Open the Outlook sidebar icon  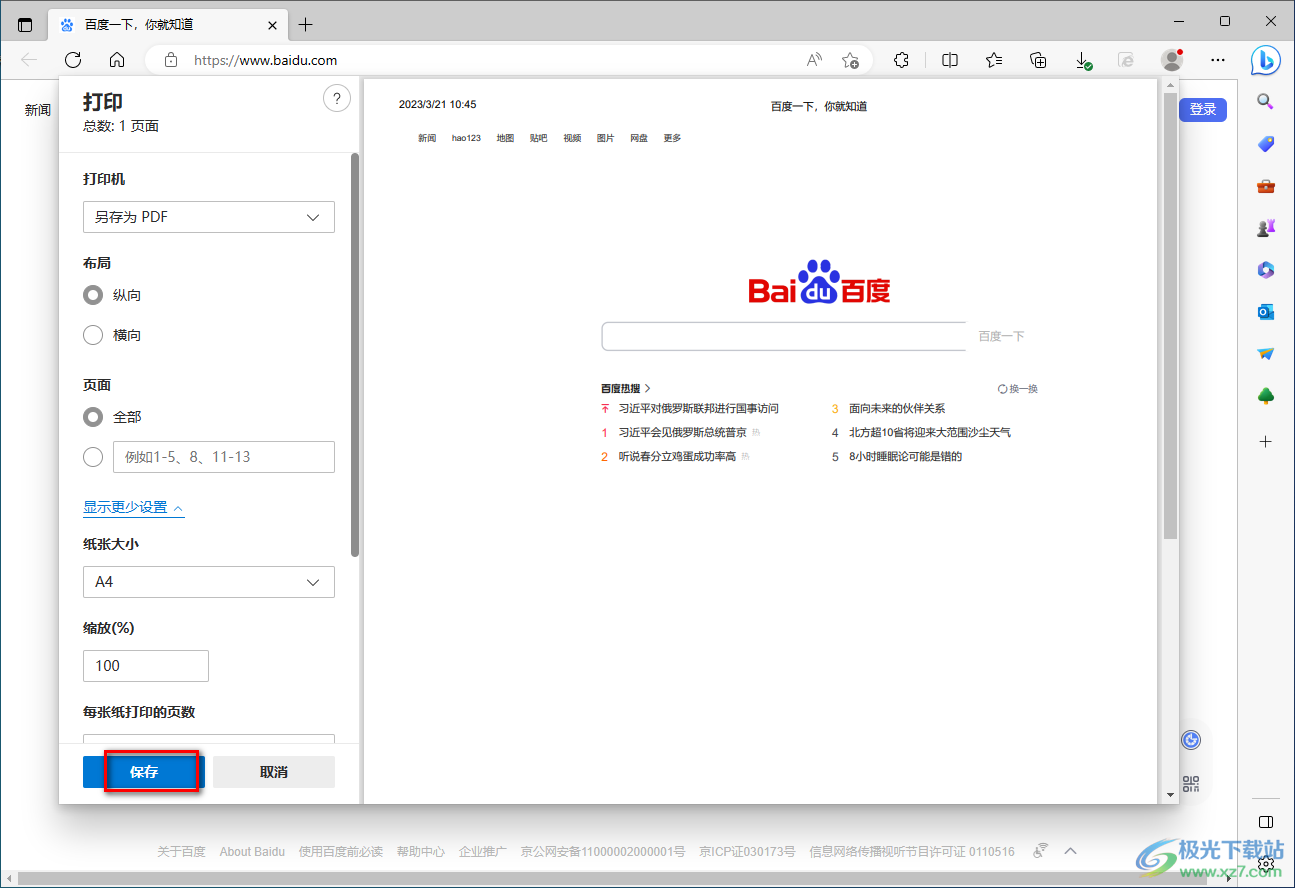pos(1265,312)
